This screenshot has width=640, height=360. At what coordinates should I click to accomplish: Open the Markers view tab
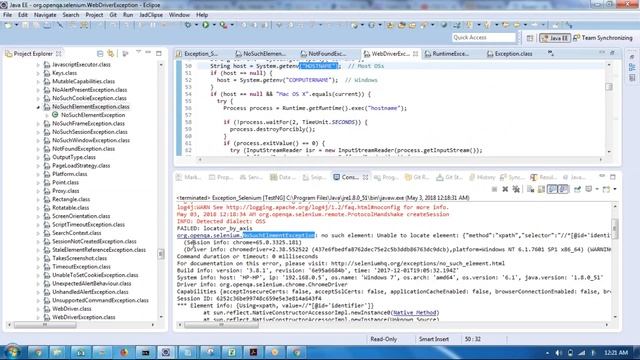[x=189, y=177]
